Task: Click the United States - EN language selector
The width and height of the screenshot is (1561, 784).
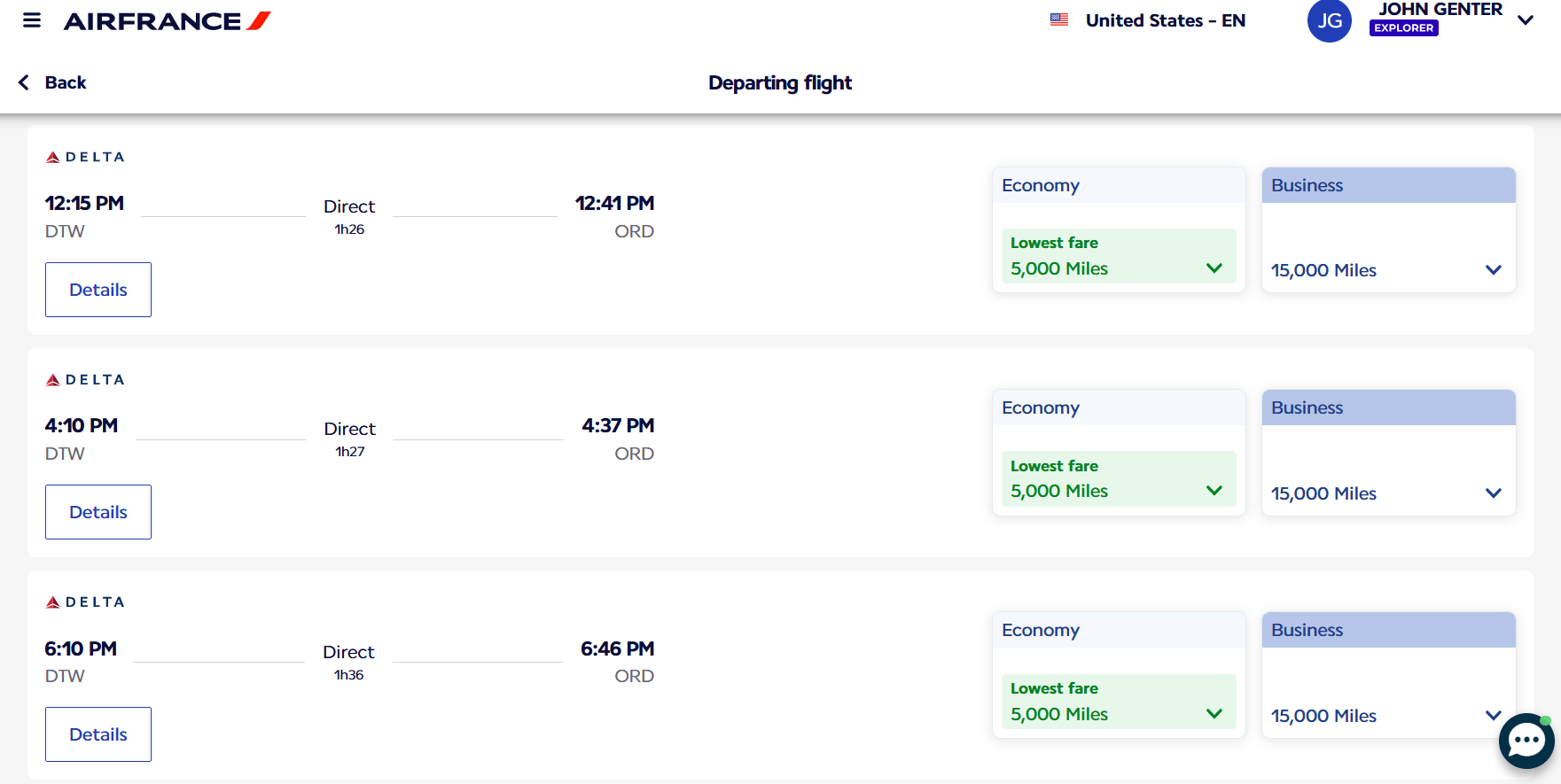Action: pyautogui.click(x=1165, y=20)
